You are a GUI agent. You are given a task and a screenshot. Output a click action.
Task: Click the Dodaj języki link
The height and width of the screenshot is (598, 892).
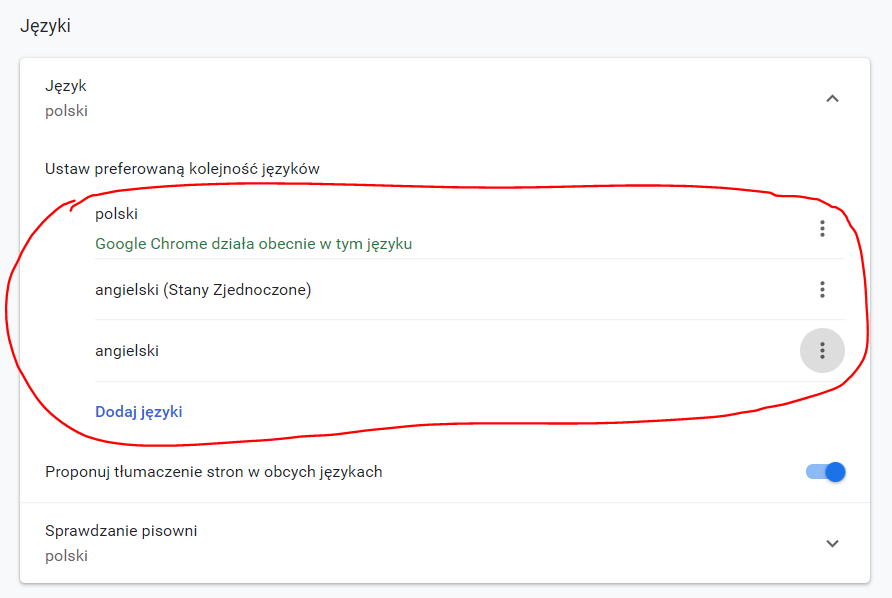point(139,411)
